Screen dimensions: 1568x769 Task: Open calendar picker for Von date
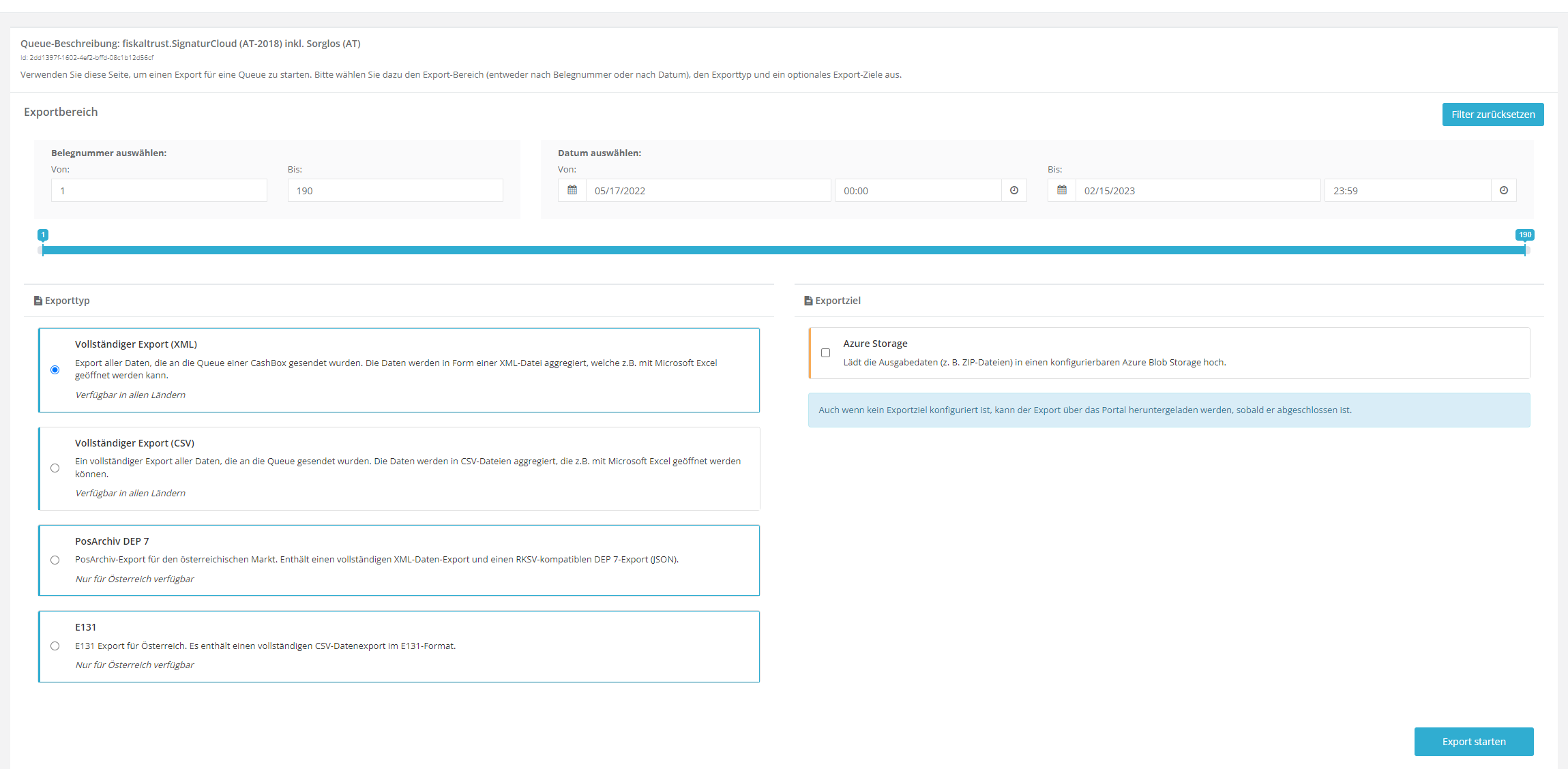click(x=572, y=190)
